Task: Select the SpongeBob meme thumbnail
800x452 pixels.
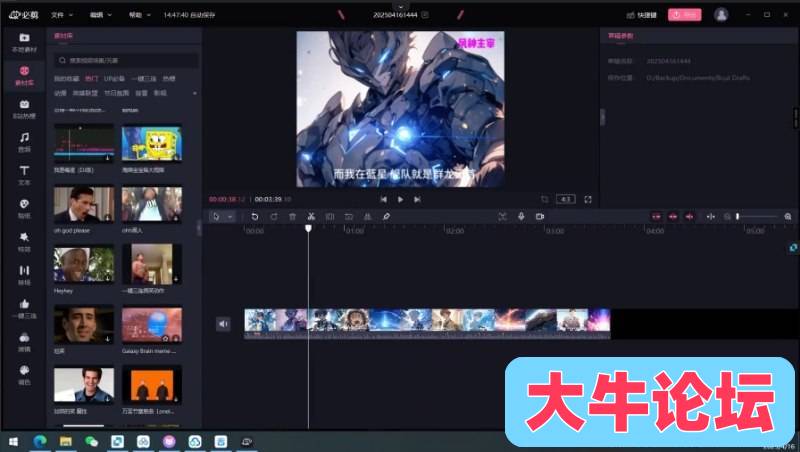Action: click(x=152, y=143)
